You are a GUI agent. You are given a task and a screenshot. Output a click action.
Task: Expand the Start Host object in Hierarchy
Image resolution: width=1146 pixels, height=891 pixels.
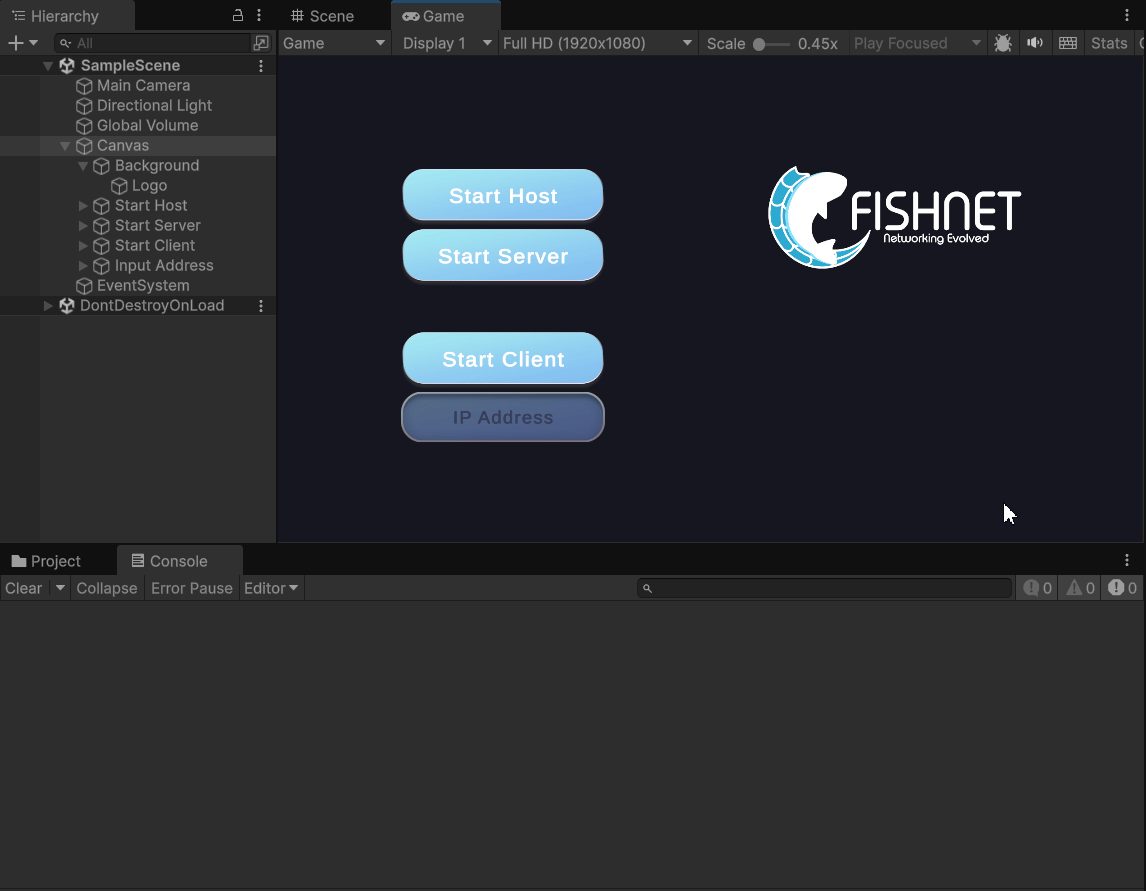[x=84, y=206]
